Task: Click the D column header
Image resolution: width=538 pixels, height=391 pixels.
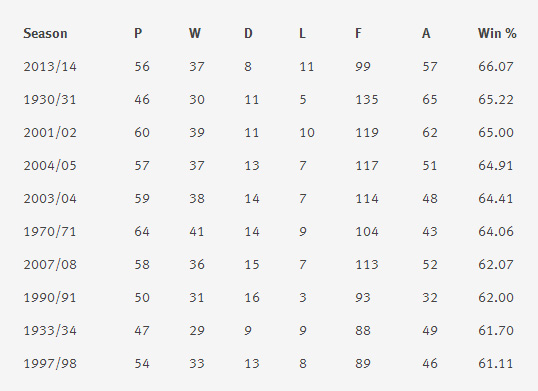Action: coord(248,34)
